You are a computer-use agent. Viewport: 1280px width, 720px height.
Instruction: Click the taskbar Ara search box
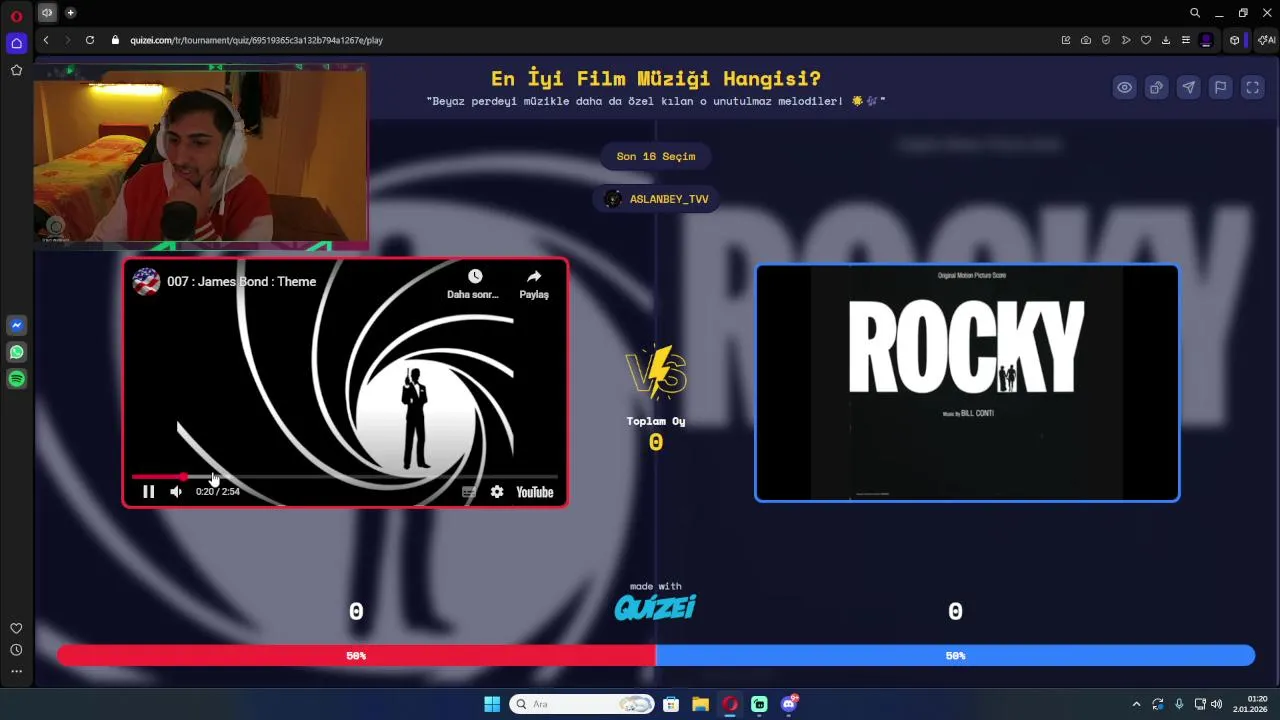pyautogui.click(x=581, y=704)
